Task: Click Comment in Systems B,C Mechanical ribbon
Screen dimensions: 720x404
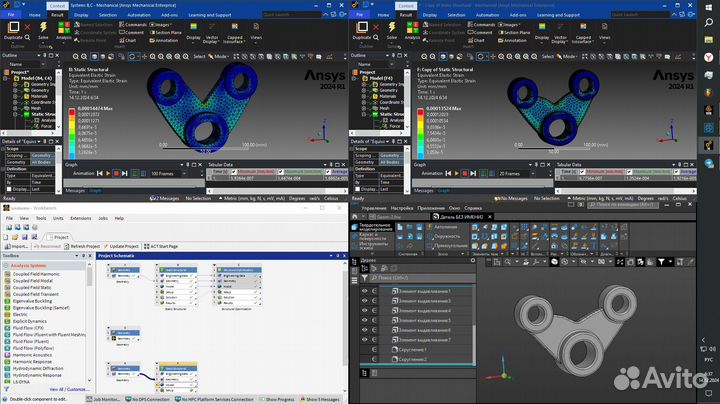Action: point(131,33)
